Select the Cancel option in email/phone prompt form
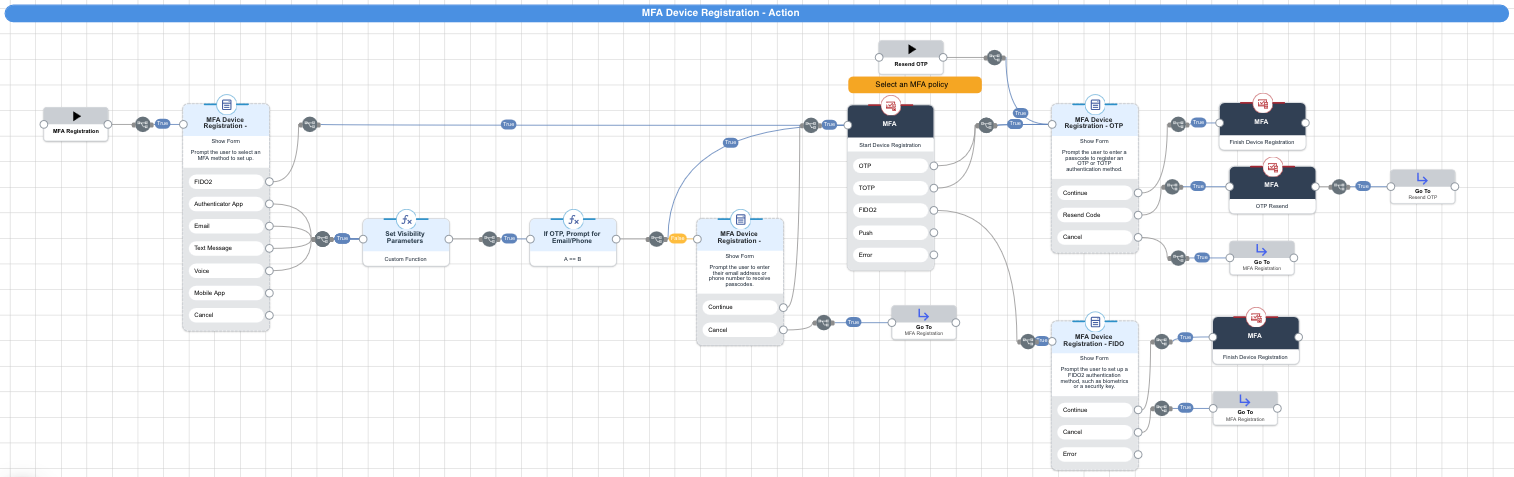 click(740, 329)
